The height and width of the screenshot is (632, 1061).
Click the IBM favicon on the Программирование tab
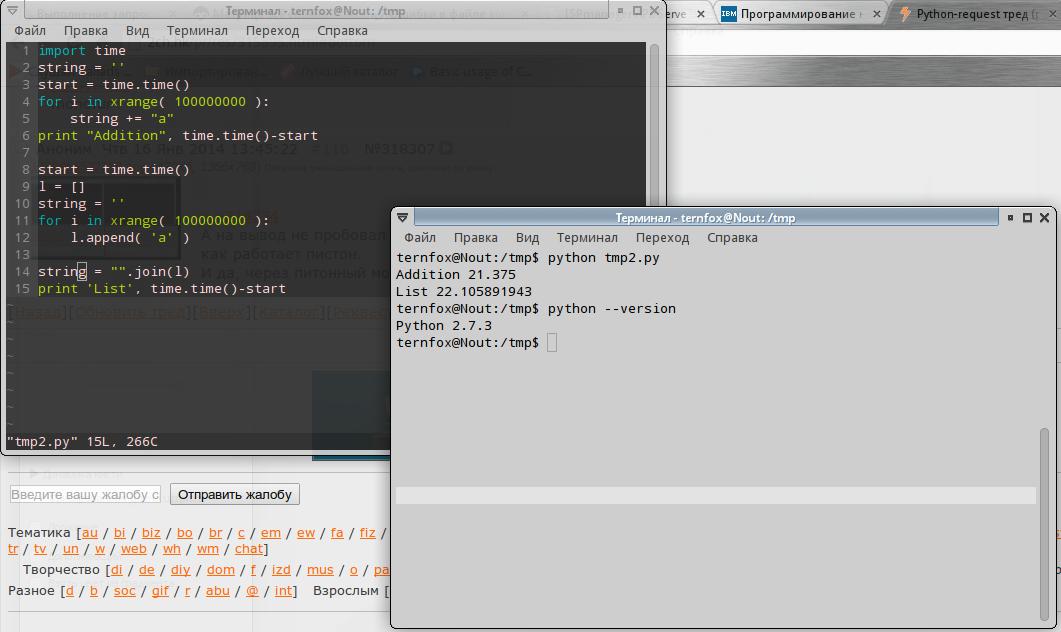(729, 14)
